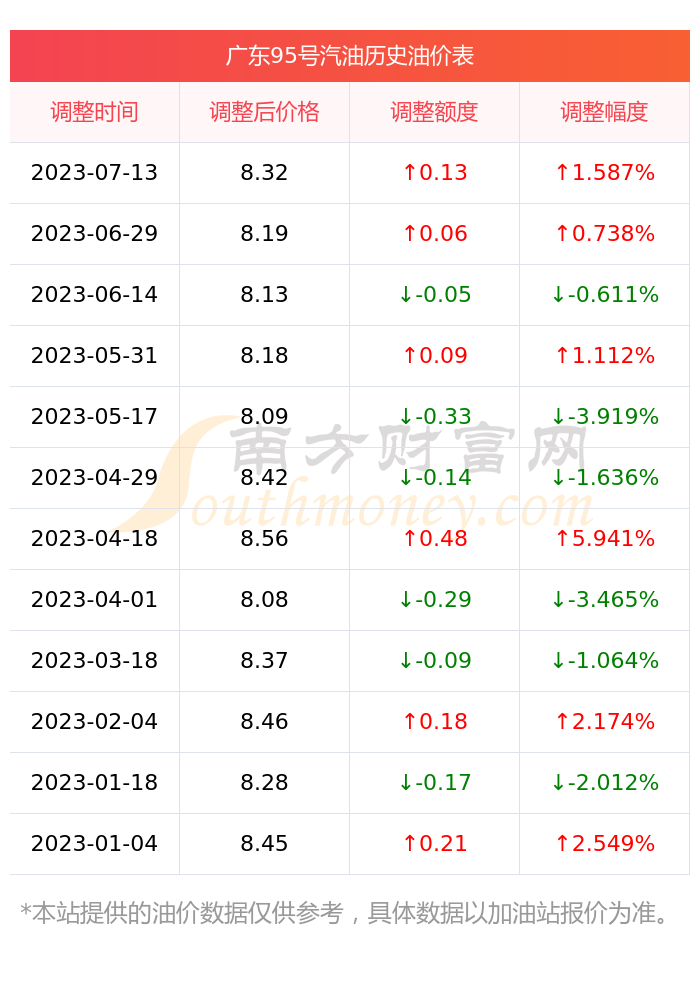
Task: Click the date cell 2023-07-13
Action: (x=94, y=173)
